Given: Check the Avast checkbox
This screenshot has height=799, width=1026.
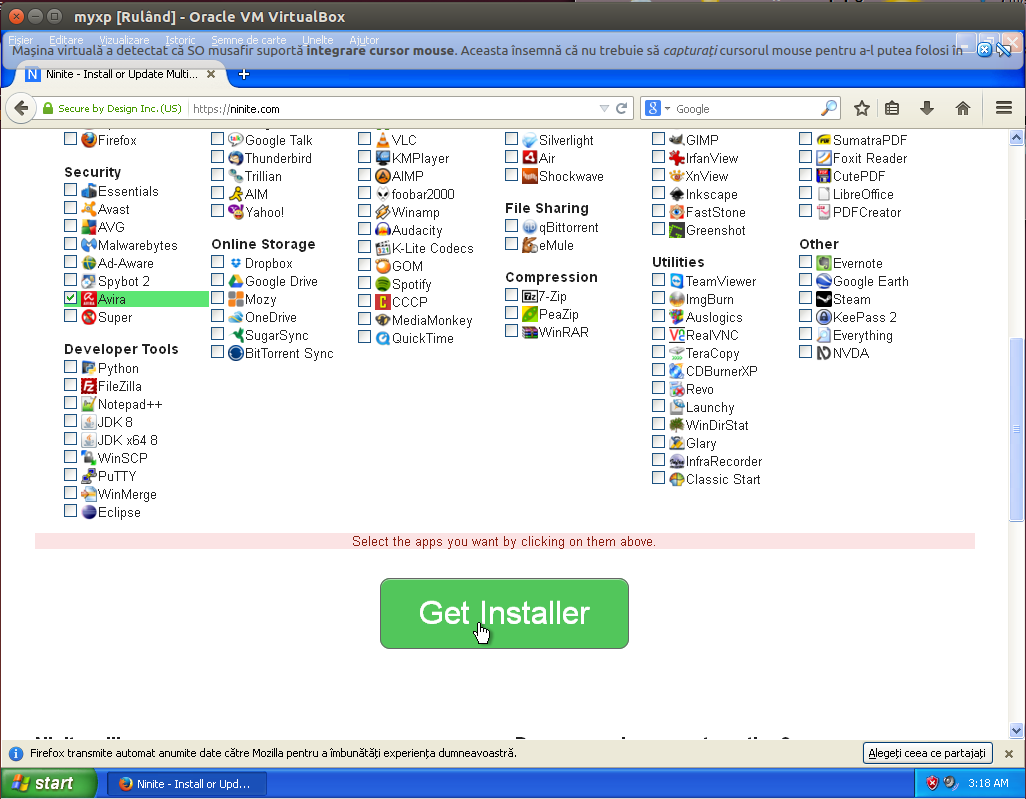Looking at the screenshot, I should (x=71, y=207).
